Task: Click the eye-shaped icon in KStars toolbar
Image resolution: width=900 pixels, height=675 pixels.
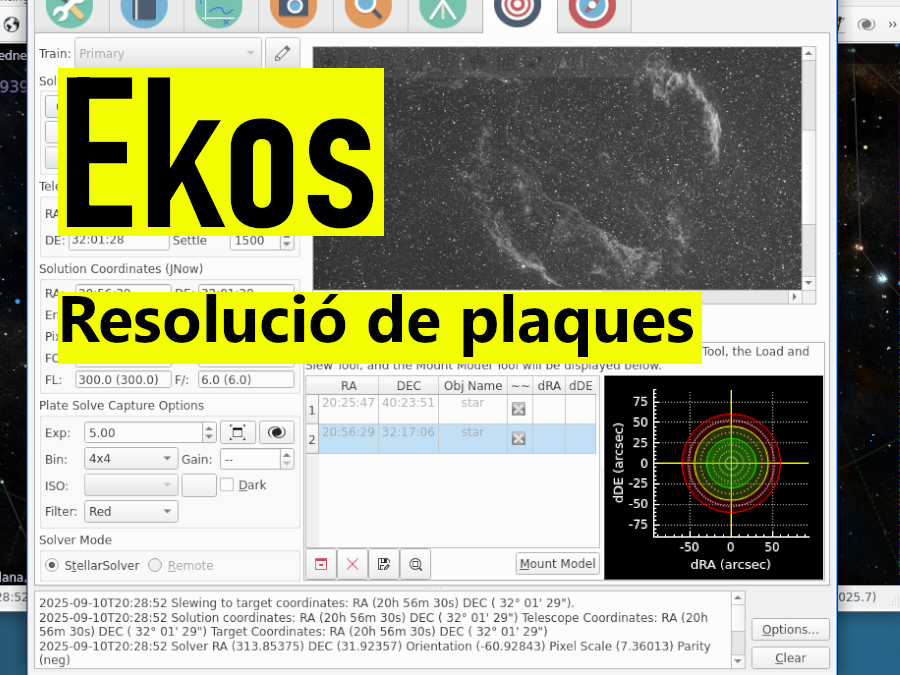Action: tap(866, 24)
